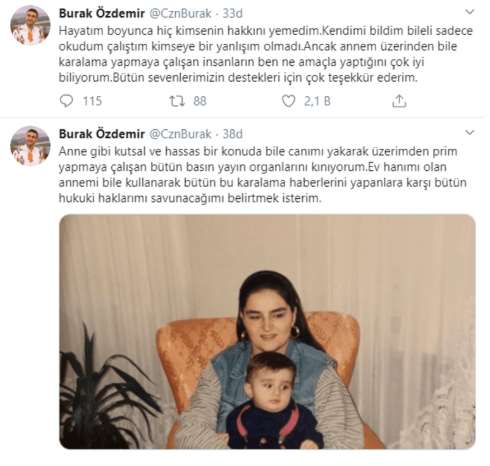This screenshot has height=466, width=490.
Task: Open second tweet's options chevron menu
Action: (469, 133)
